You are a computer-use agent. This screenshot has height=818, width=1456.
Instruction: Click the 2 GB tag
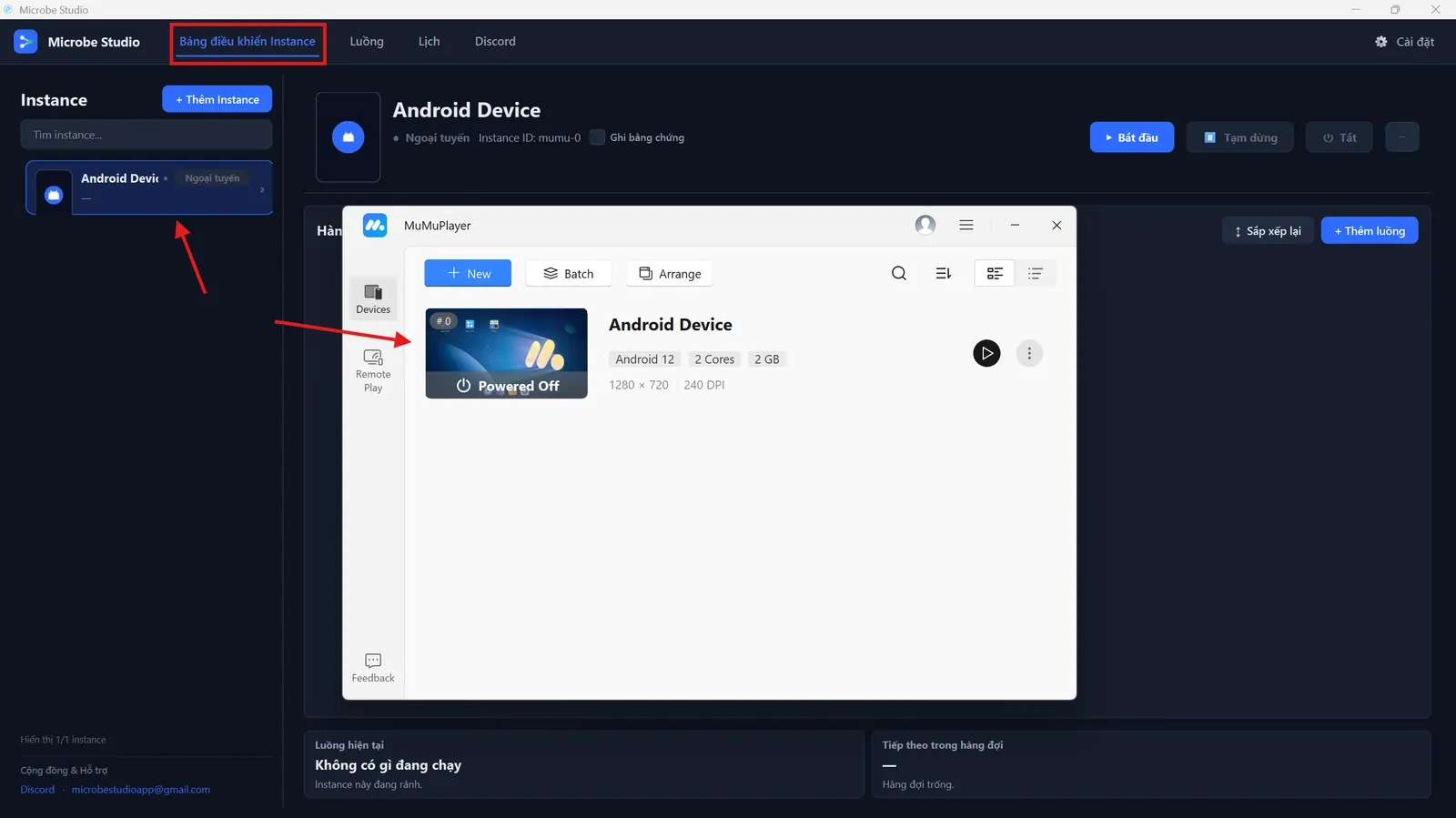pyautogui.click(x=767, y=359)
